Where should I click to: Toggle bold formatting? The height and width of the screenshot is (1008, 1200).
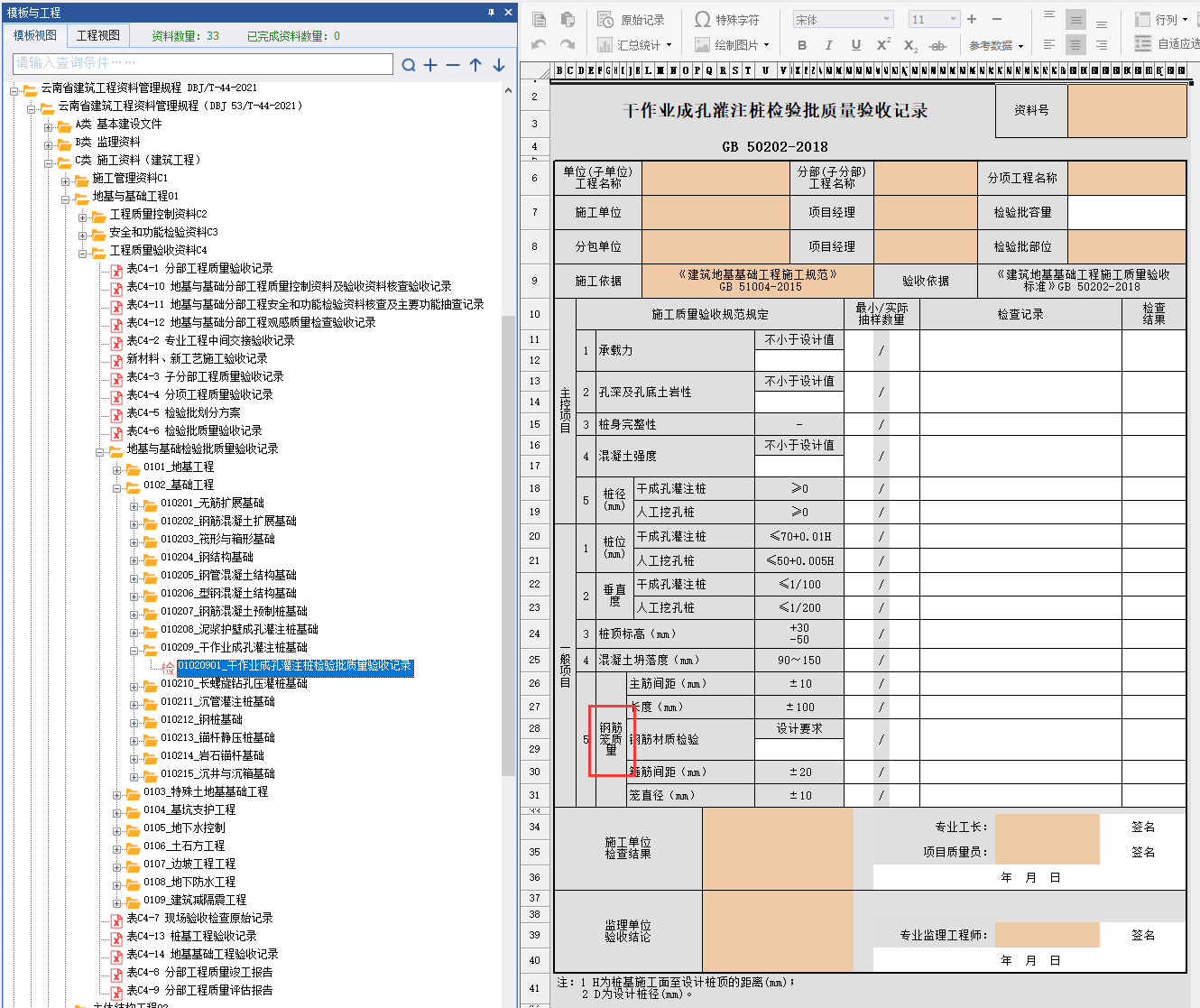802,45
